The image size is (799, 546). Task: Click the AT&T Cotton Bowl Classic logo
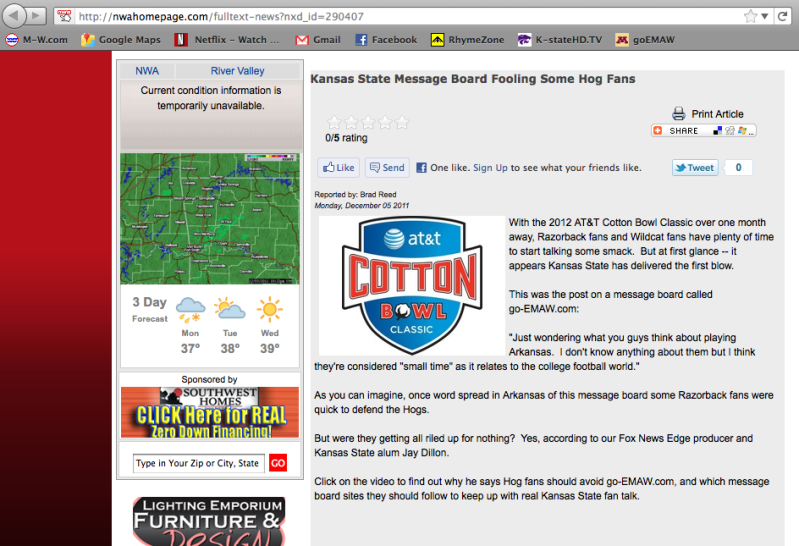point(412,285)
